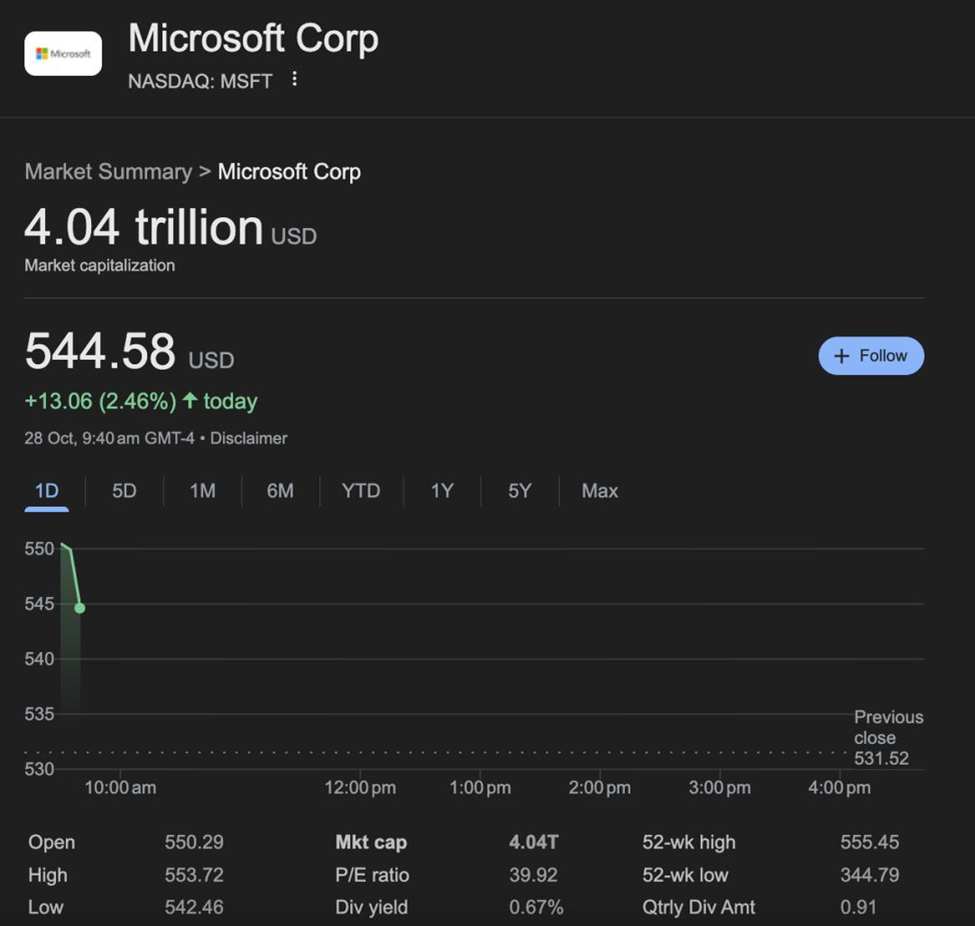Click the current price dot on chart

click(80, 608)
